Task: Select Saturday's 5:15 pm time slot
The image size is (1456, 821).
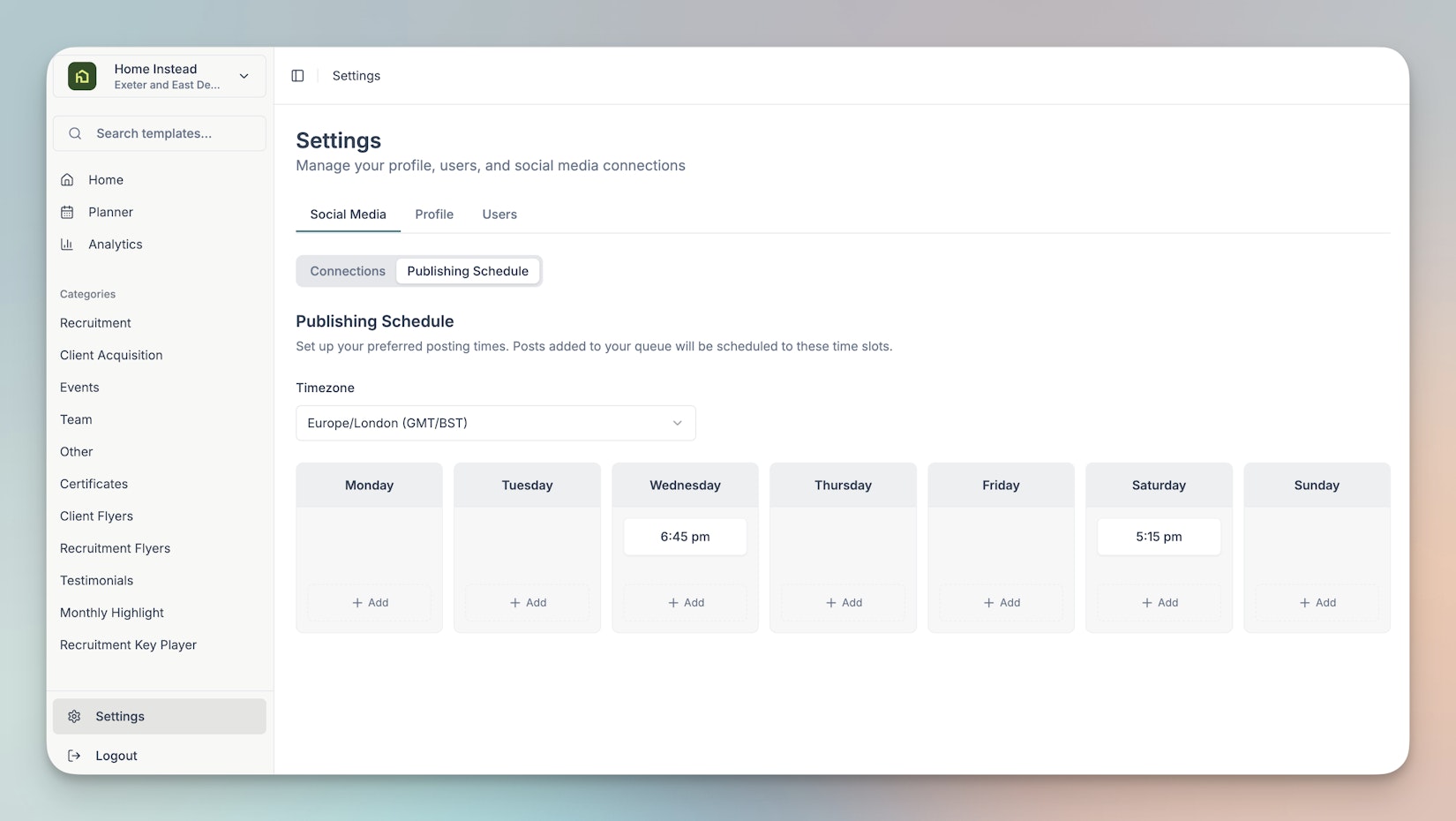Action: (x=1159, y=537)
